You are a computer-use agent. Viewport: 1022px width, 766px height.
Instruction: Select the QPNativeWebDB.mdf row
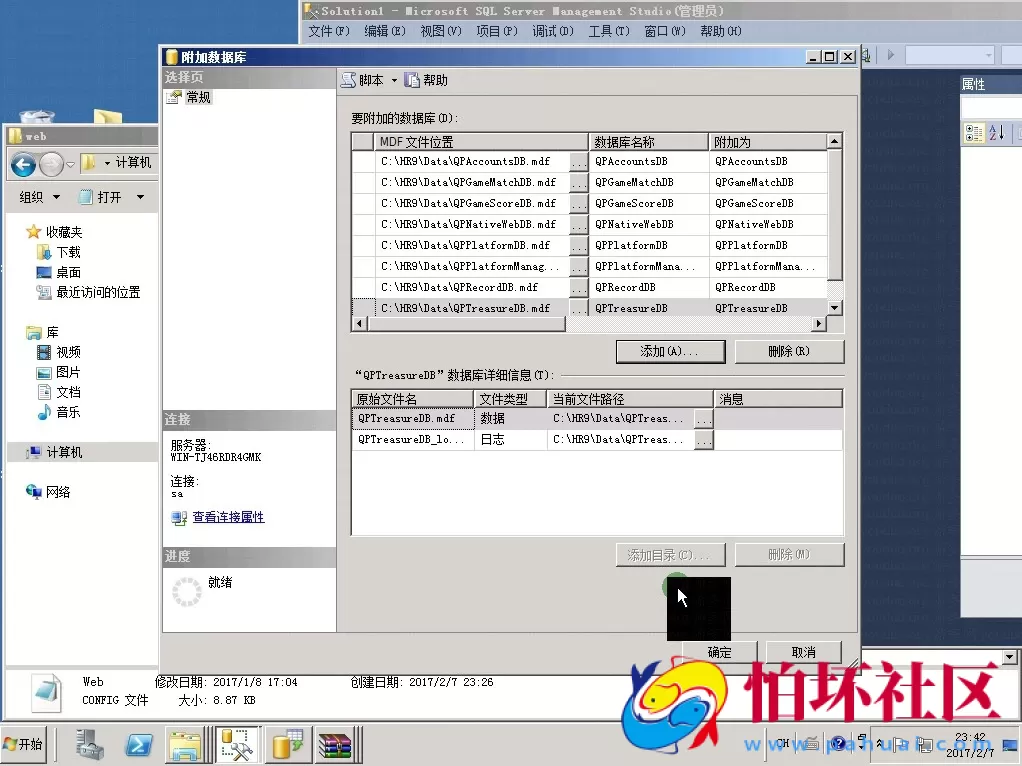pos(466,225)
